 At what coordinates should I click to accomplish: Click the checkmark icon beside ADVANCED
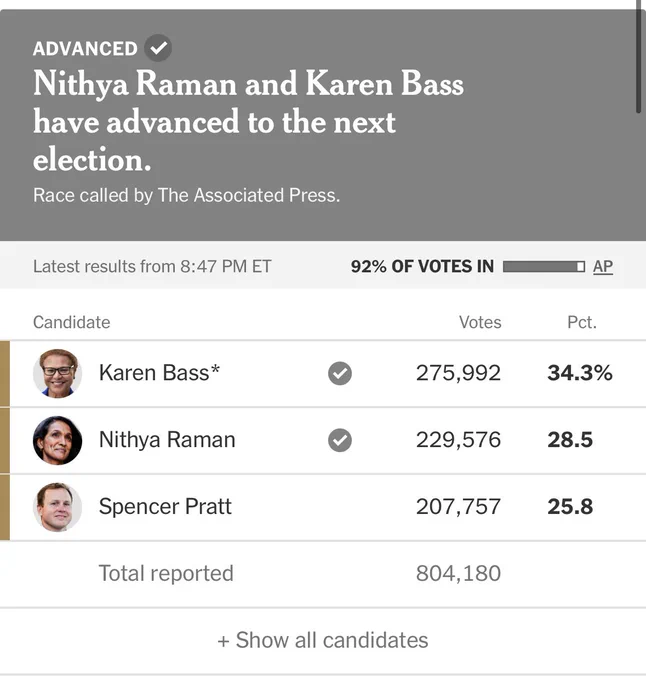(x=158, y=48)
